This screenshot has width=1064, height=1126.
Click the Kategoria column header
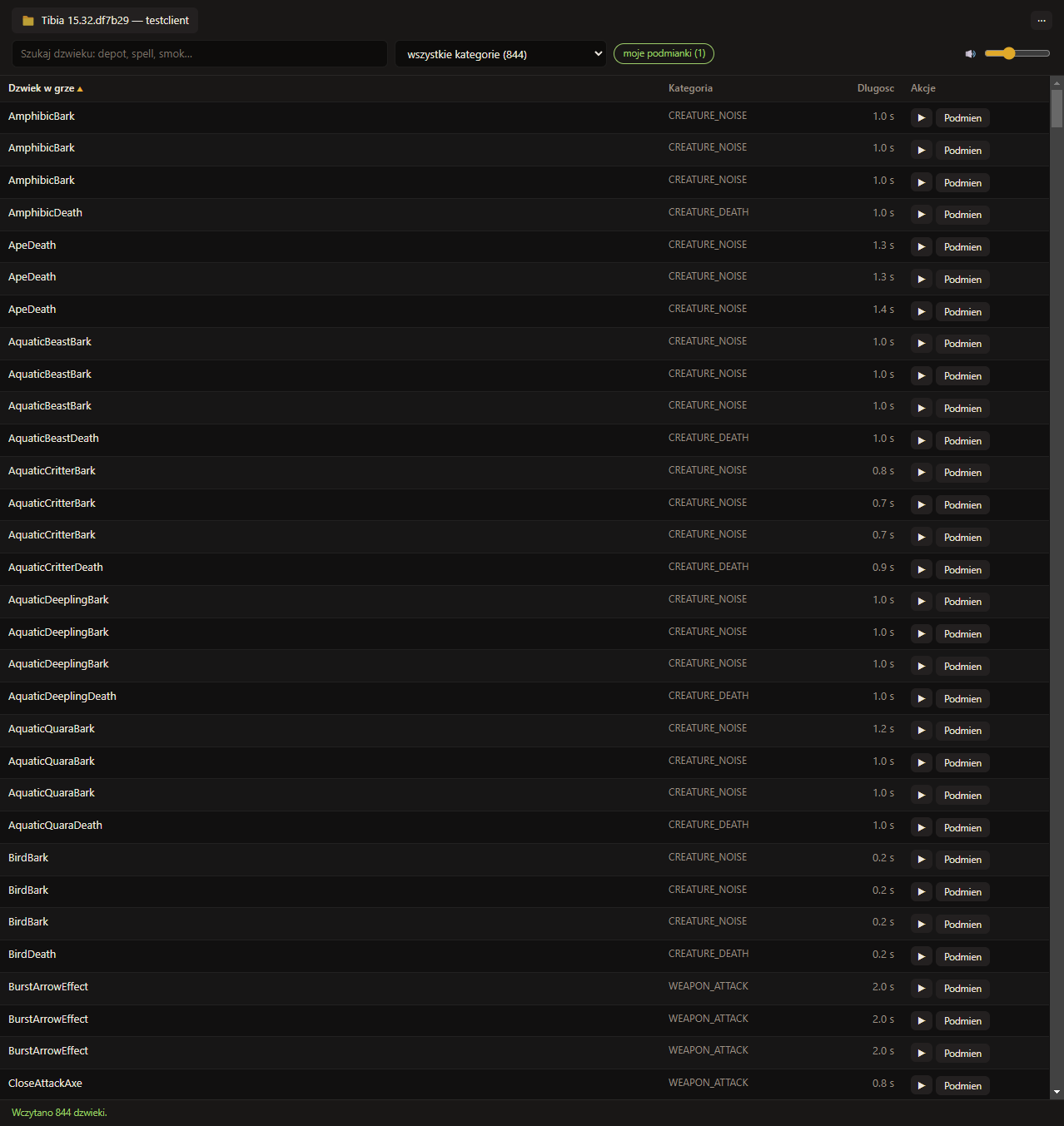tap(690, 88)
